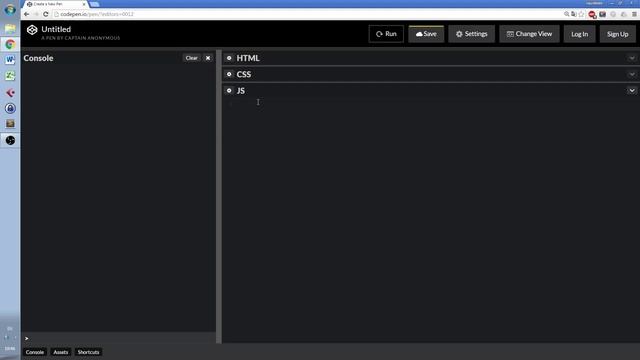Click the Sign Up button
Image resolution: width=640 pixels, height=360 pixels.
tap(618, 34)
